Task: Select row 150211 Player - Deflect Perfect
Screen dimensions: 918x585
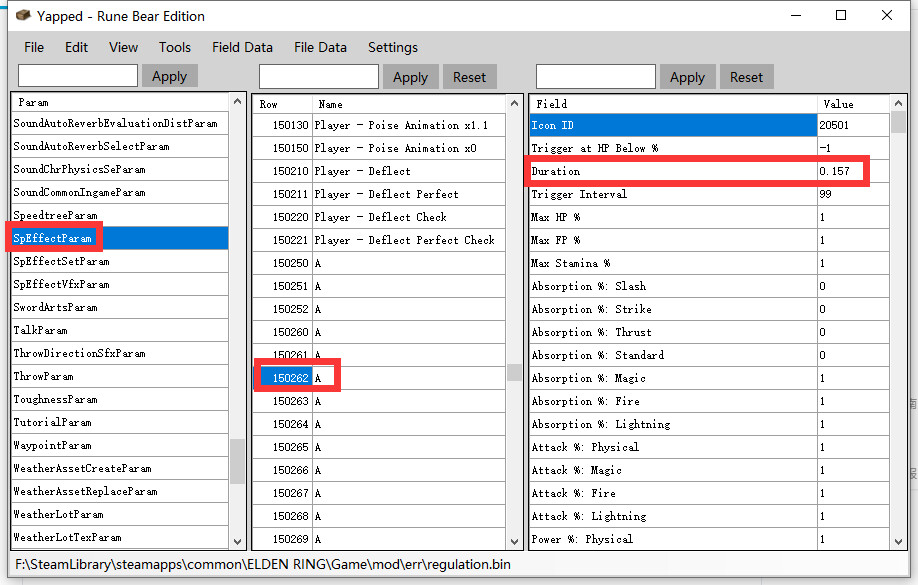Action: (x=379, y=194)
